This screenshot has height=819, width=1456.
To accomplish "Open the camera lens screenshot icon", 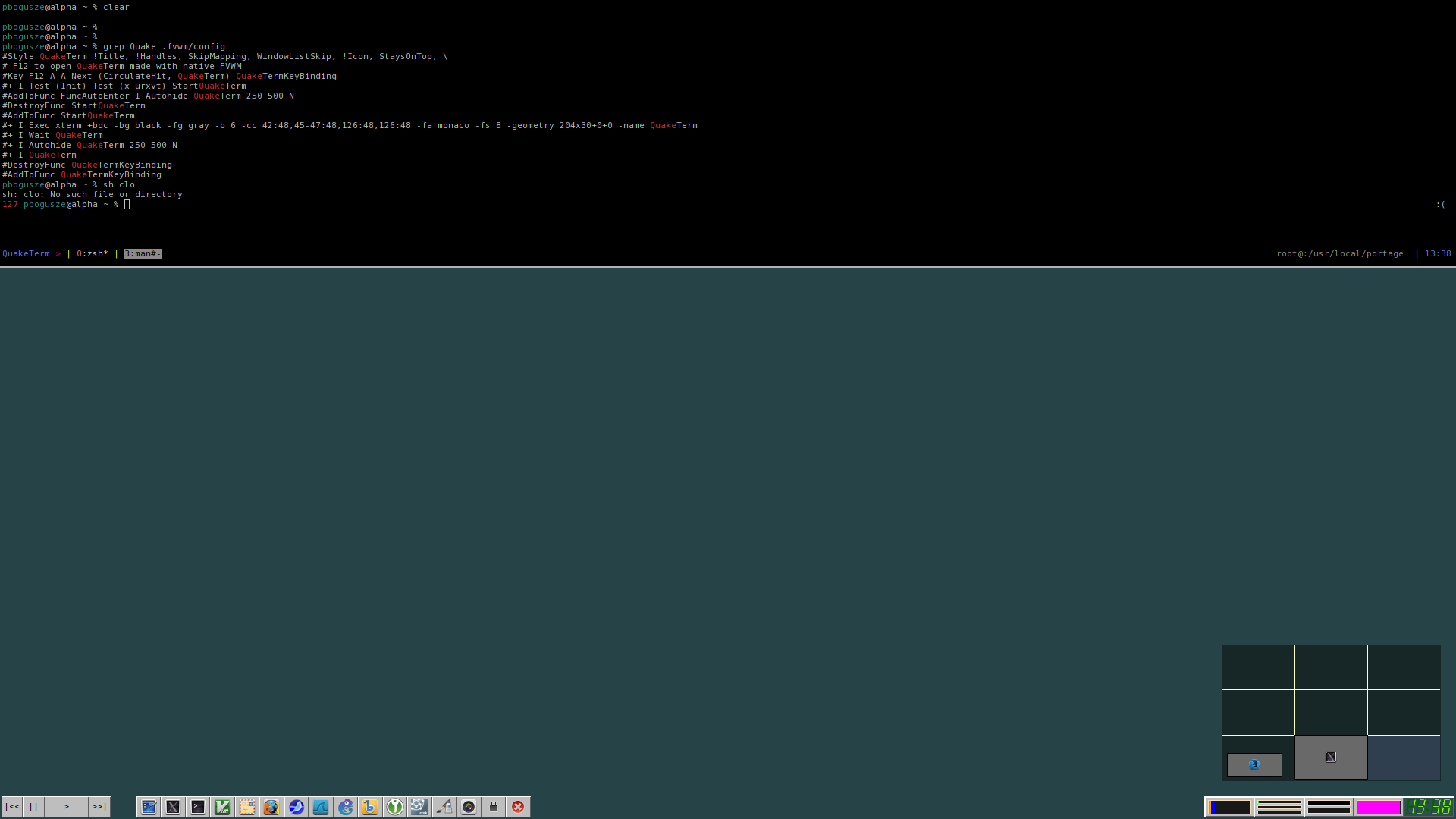I will (469, 807).
